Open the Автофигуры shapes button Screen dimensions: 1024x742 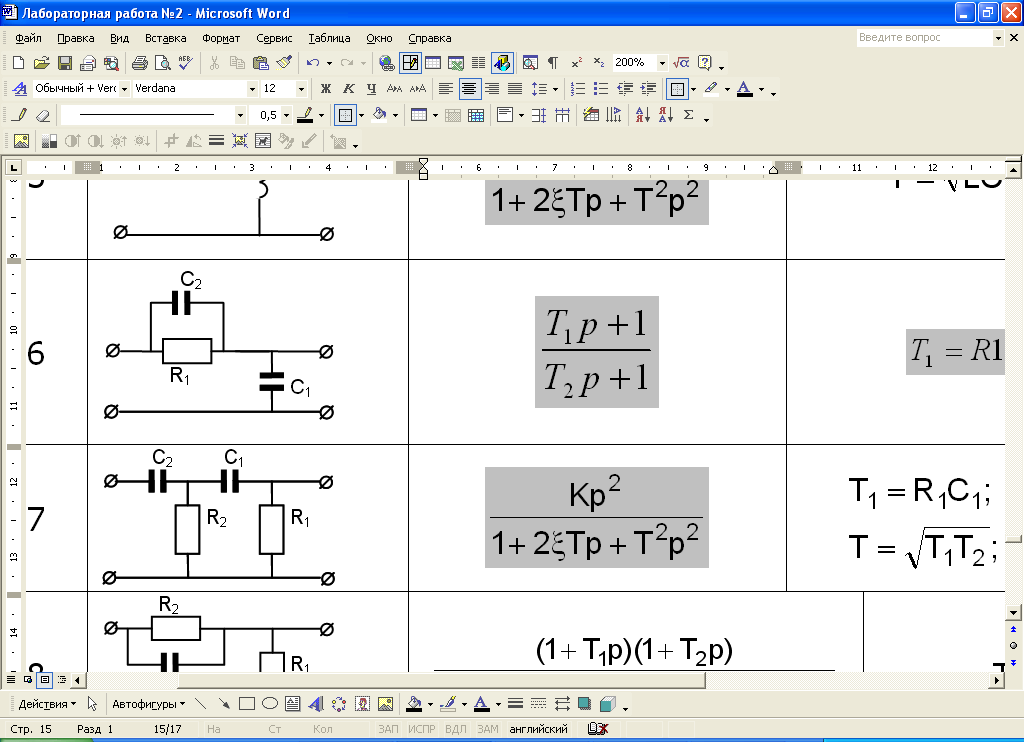click(x=148, y=704)
